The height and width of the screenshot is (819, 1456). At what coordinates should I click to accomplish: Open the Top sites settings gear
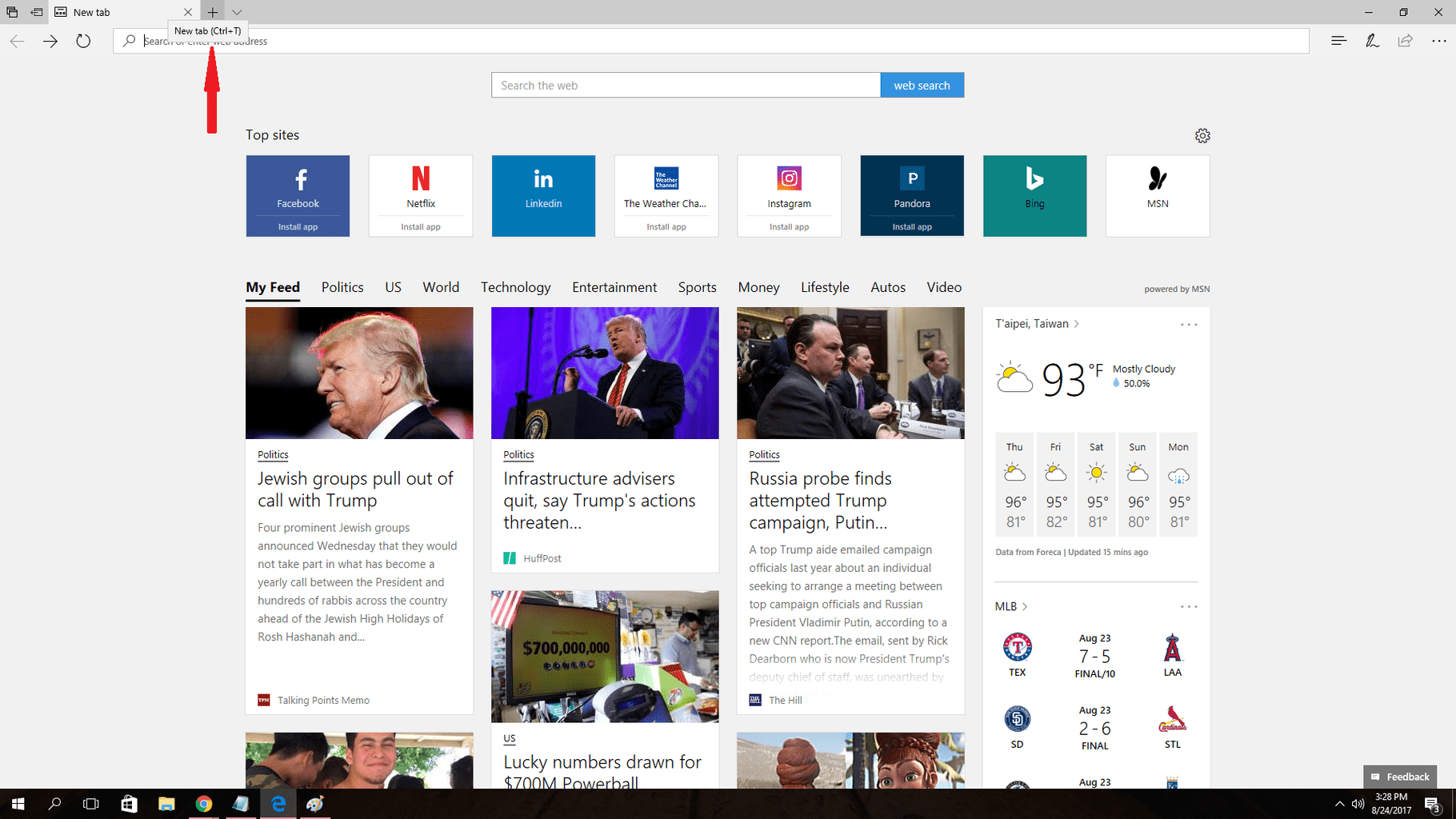click(x=1203, y=135)
